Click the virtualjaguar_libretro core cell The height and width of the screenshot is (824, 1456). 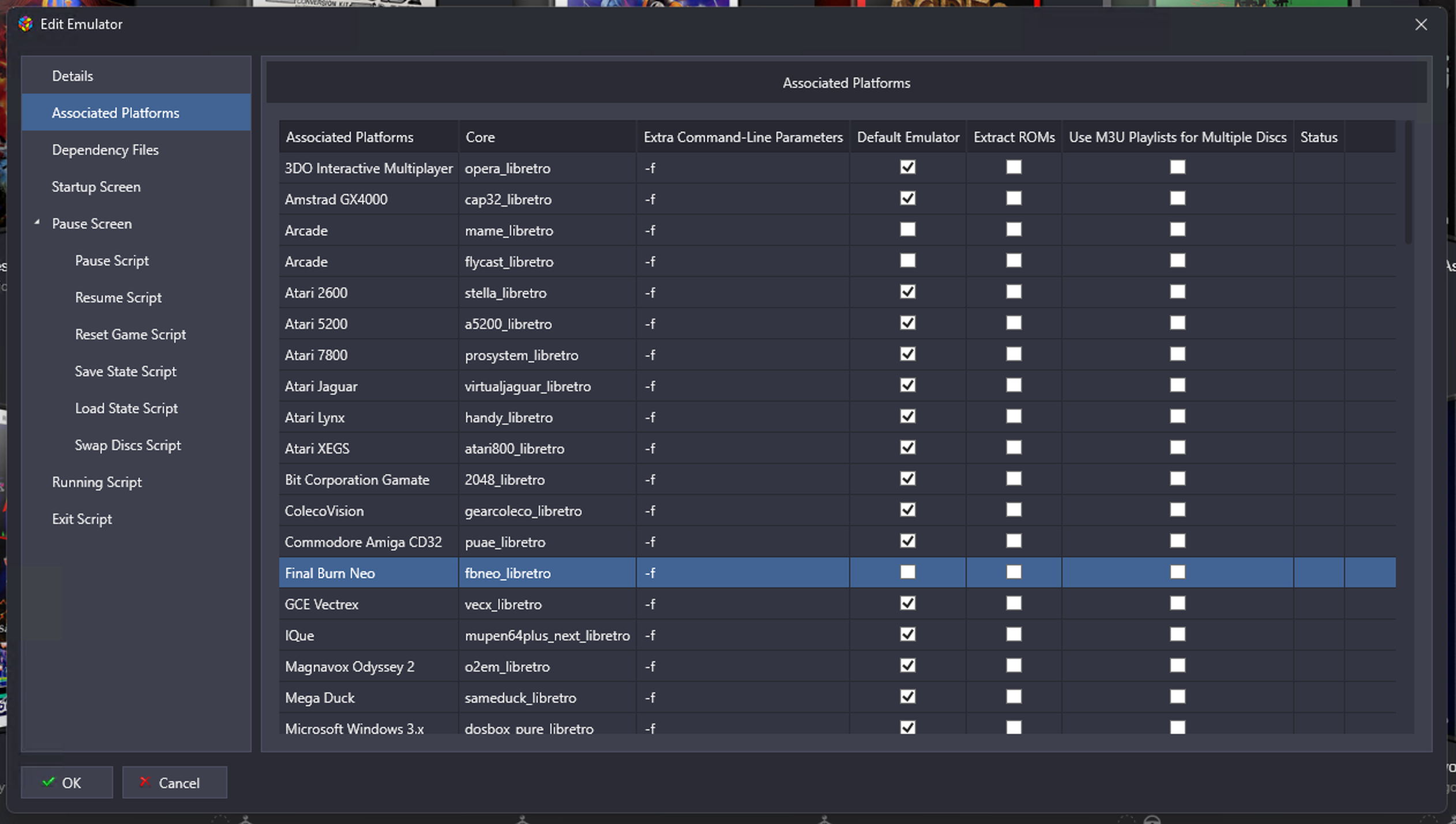pos(547,386)
